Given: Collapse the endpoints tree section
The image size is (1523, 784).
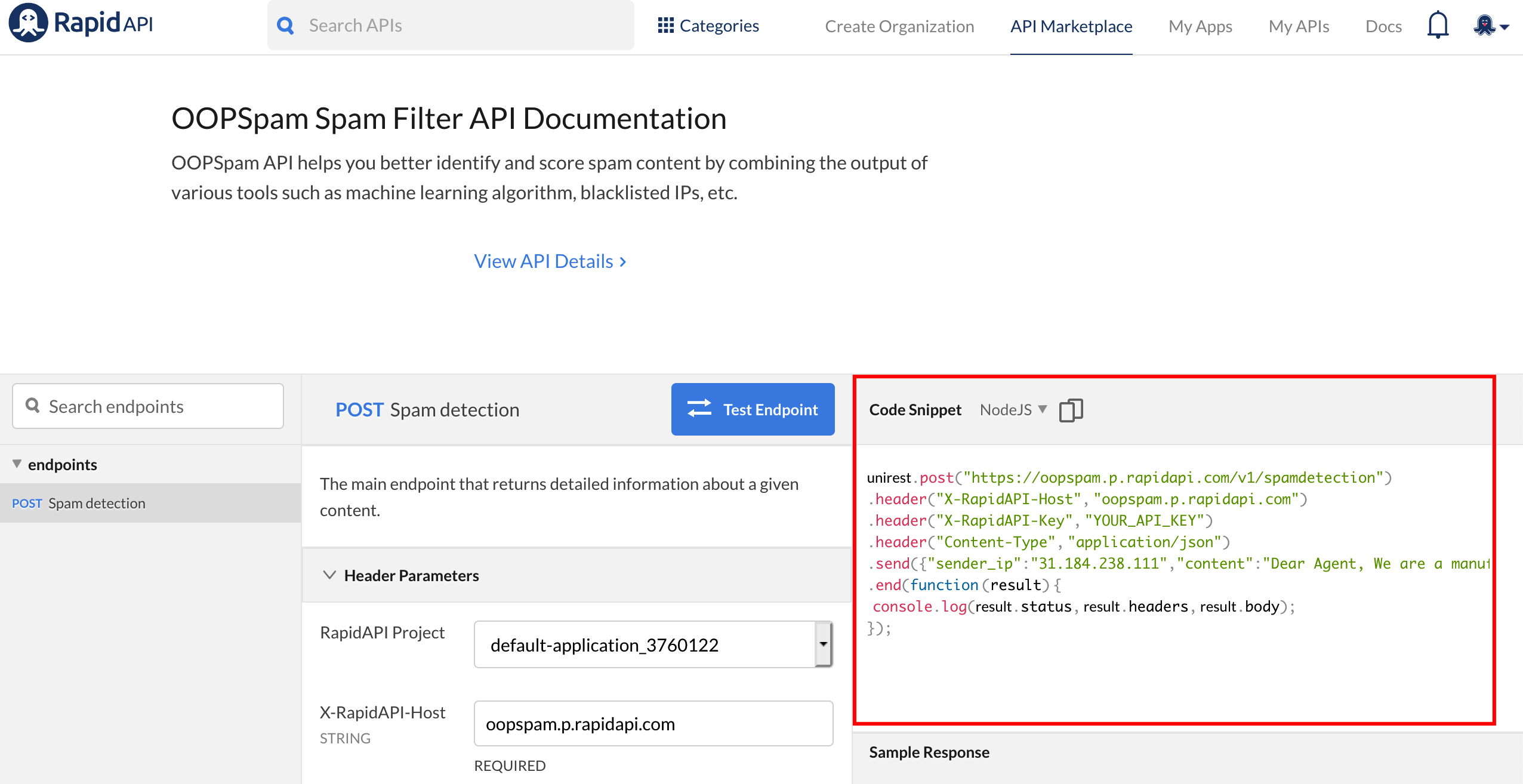Looking at the screenshot, I should (18, 464).
